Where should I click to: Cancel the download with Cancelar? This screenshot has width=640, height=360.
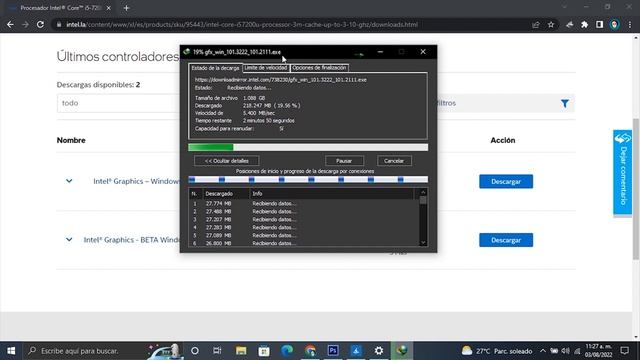click(x=394, y=161)
